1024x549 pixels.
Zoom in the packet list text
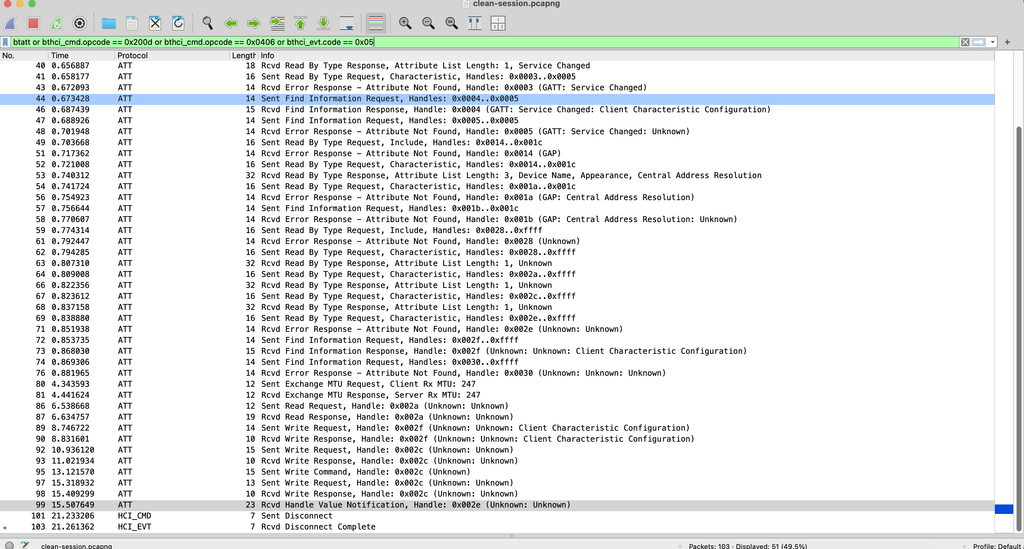(405, 24)
